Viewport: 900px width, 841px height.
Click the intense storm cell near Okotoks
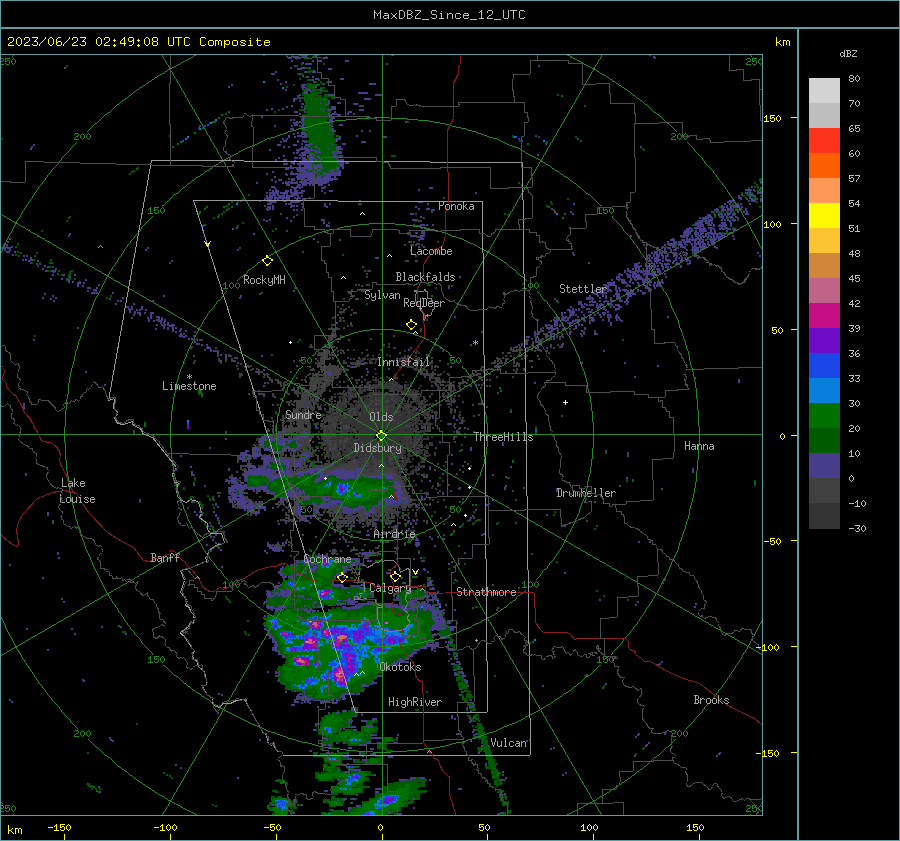[340, 674]
